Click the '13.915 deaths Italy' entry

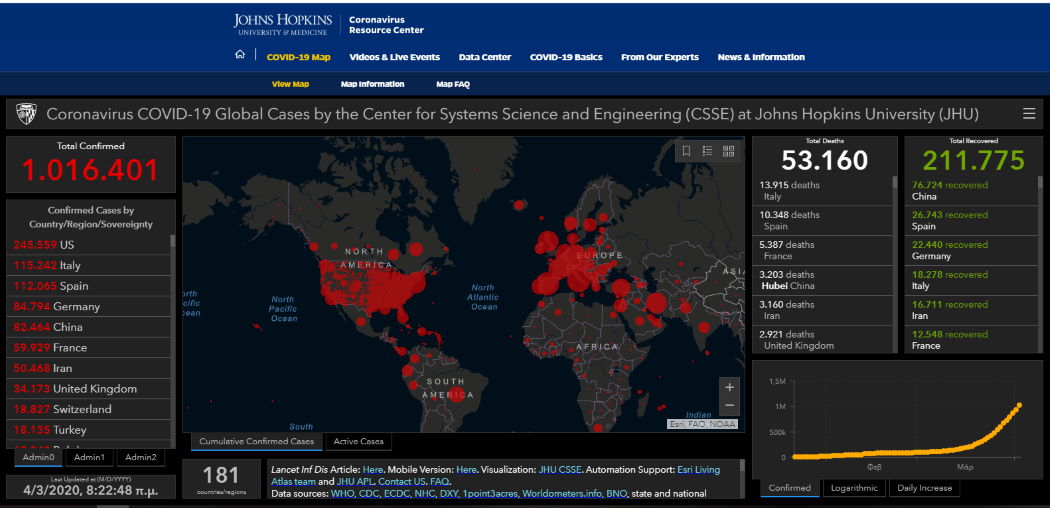(823, 191)
